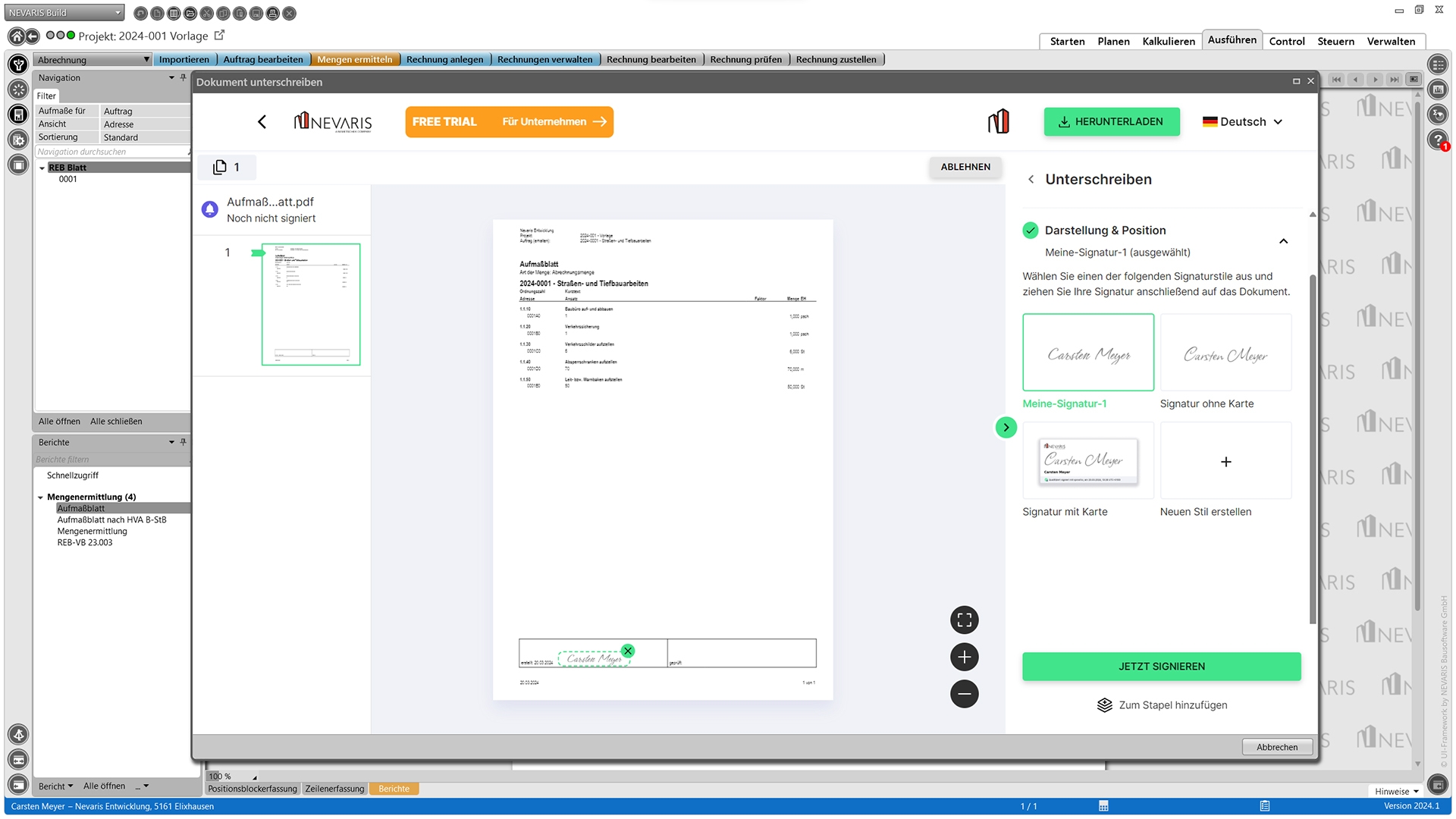Select the Signatur ohne Karte style
Image resolution: width=1456 pixels, height=819 pixels.
tap(1225, 353)
